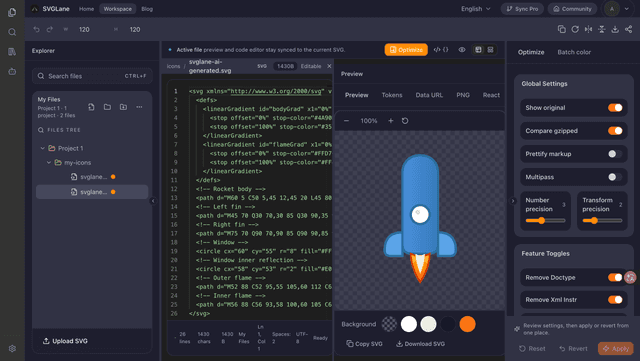Open the settings gear at the sidebar bottom
640x361 pixels.
click(12, 348)
